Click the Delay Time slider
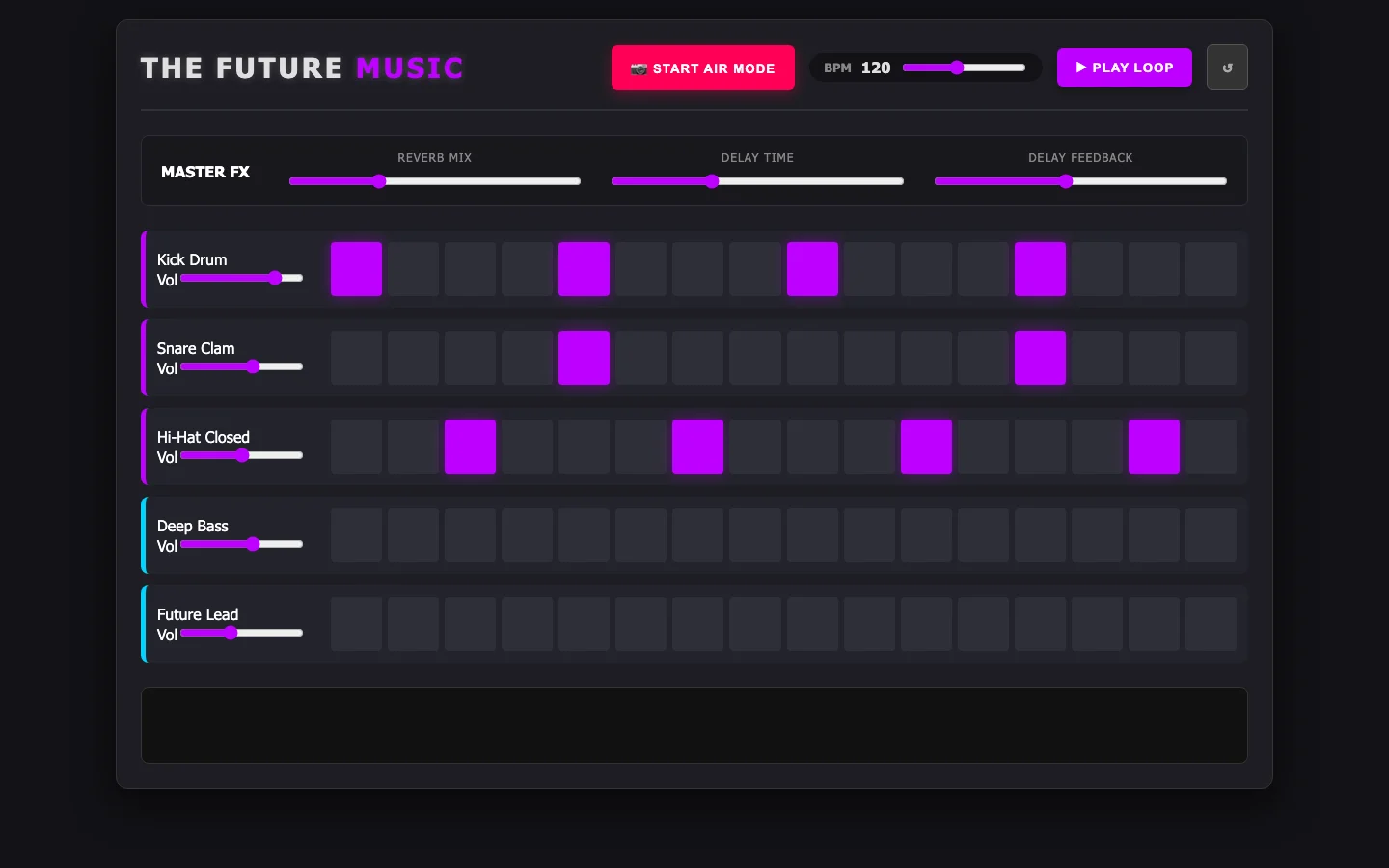The image size is (1389, 868). click(757, 181)
